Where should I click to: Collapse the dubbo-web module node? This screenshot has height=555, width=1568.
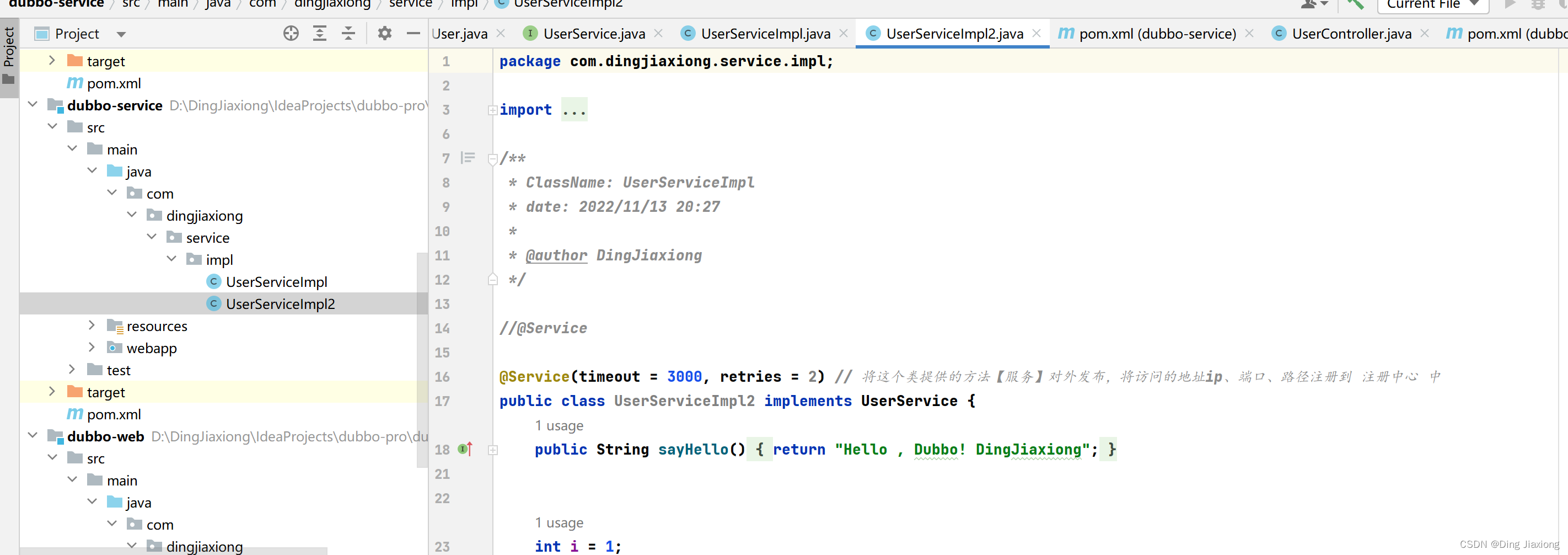[x=33, y=436]
